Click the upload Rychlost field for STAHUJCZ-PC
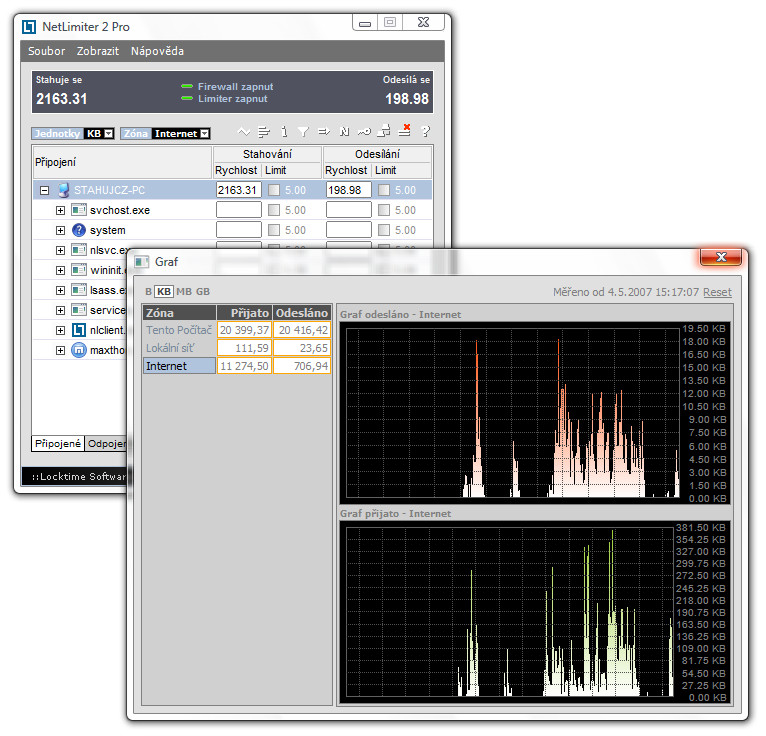The width and height of the screenshot is (766, 736). (348, 190)
